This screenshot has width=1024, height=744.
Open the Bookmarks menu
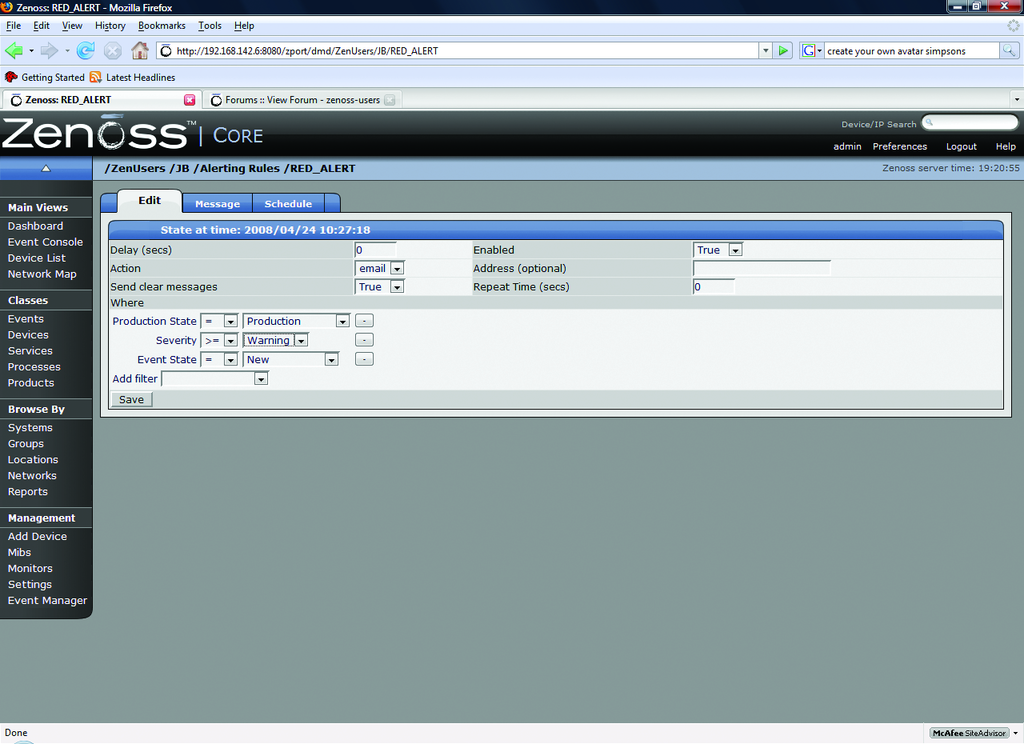coord(162,25)
